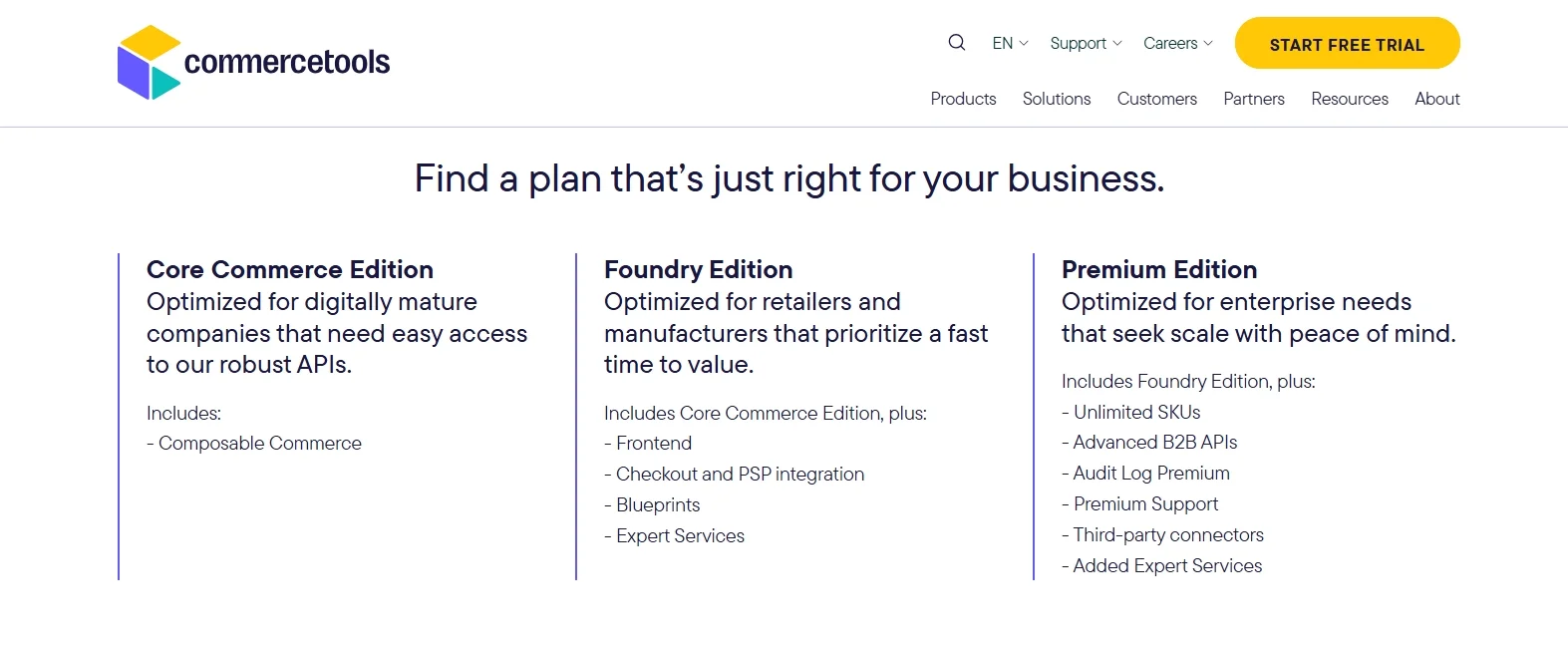Click the Foundry Edition heading
This screenshot has height=648, width=1568.
(699, 270)
